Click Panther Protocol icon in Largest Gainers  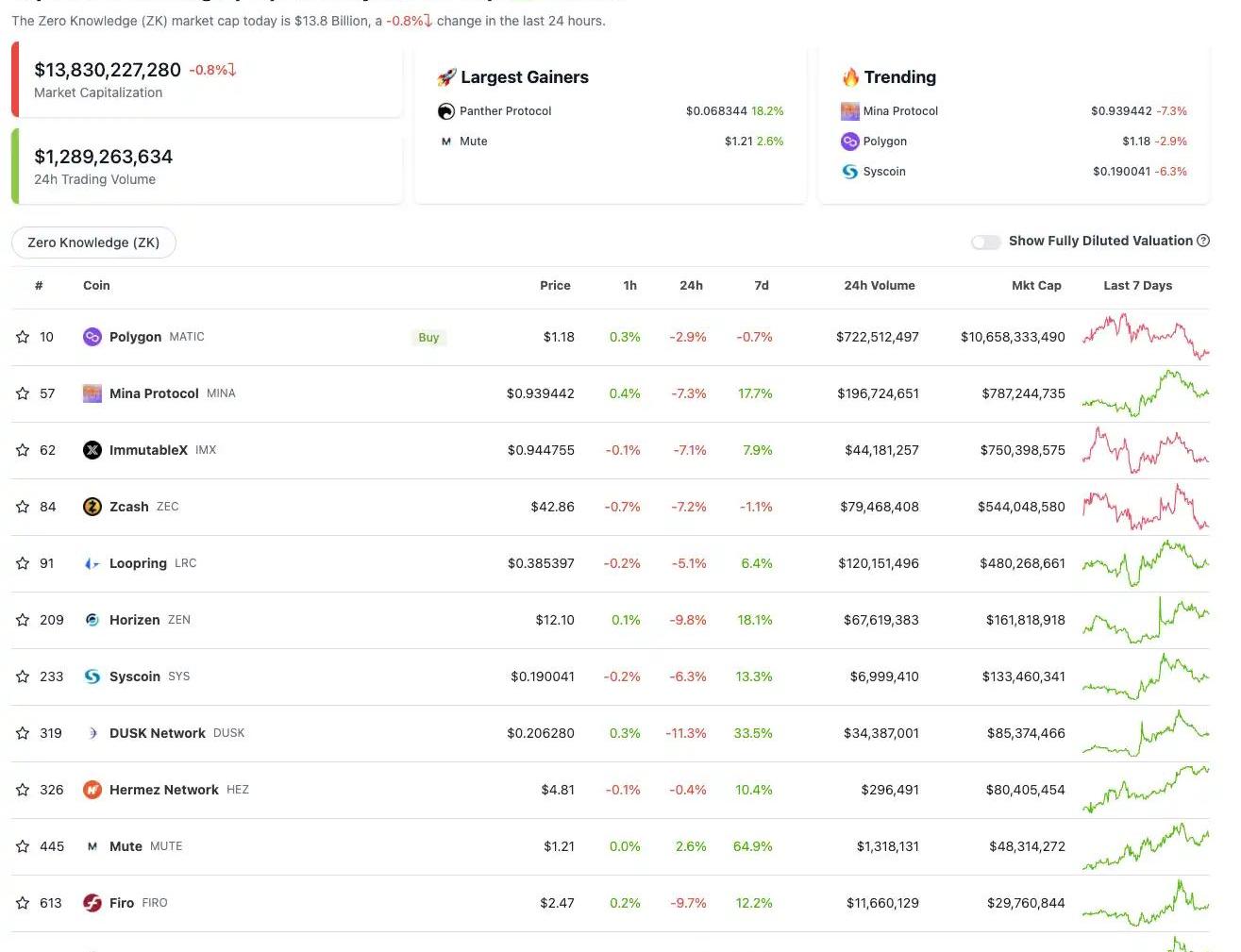click(446, 111)
